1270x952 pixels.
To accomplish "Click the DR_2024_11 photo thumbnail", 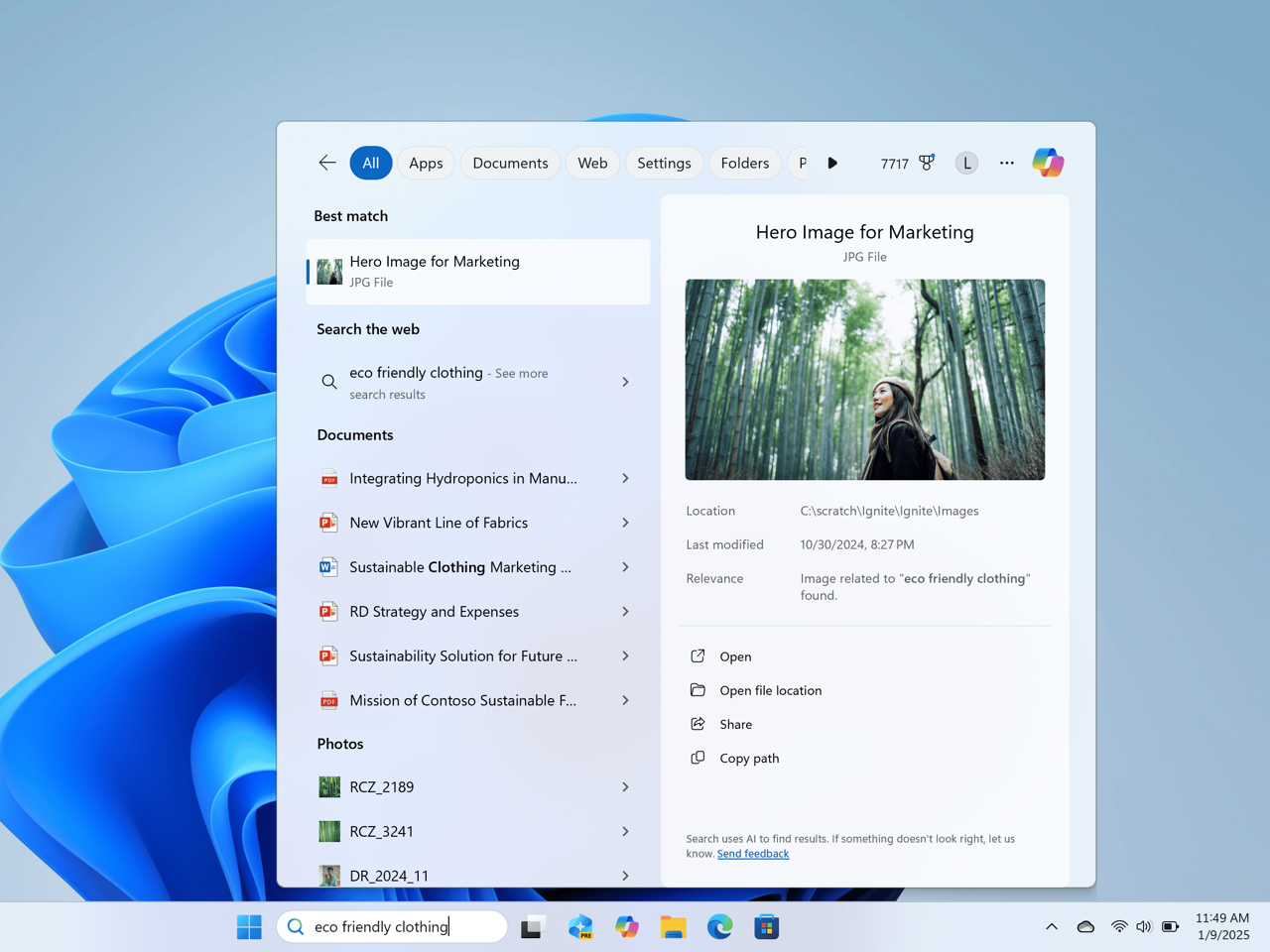I will click(x=329, y=876).
